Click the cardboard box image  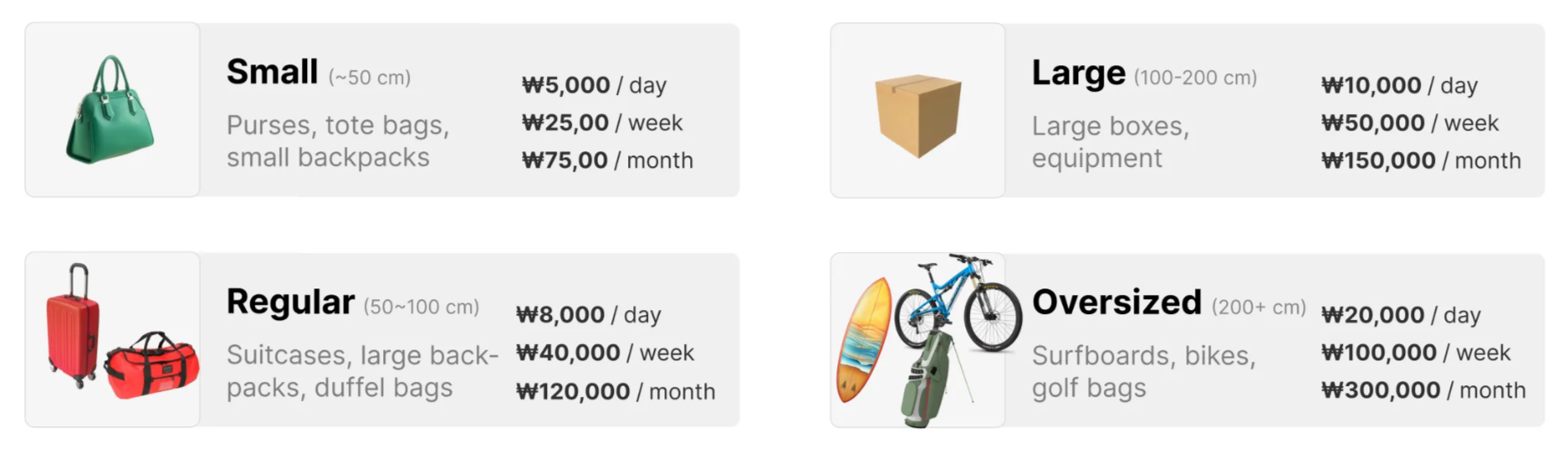[918, 115]
